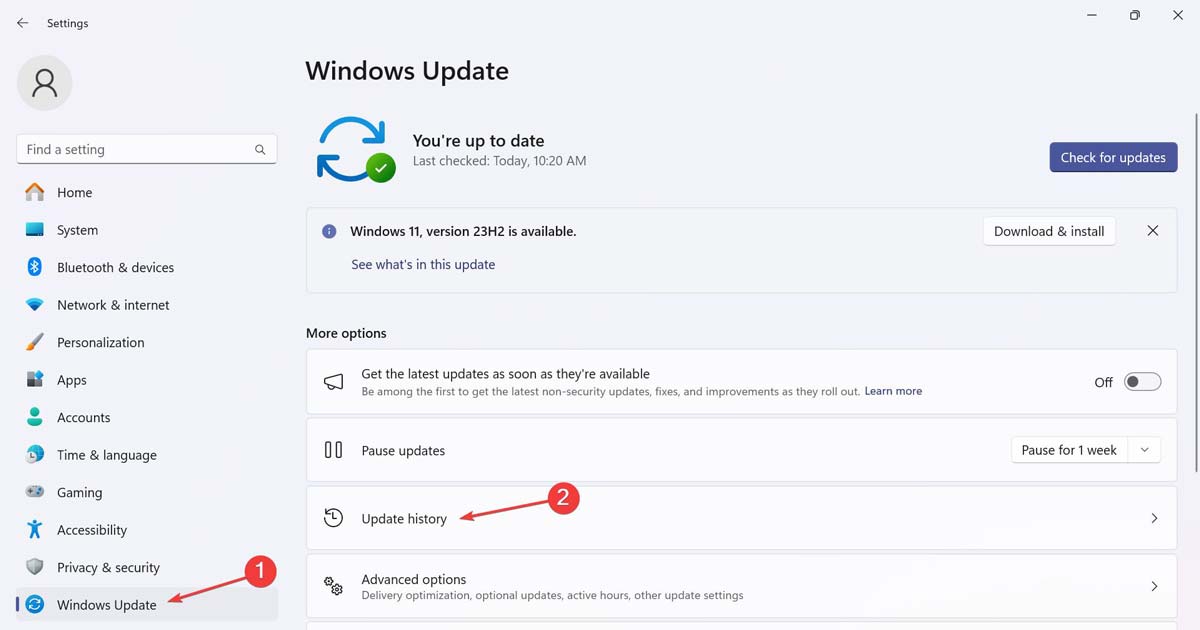Click the search magnifier in Find a setting
Screen dimensions: 1200x630
[260, 148]
